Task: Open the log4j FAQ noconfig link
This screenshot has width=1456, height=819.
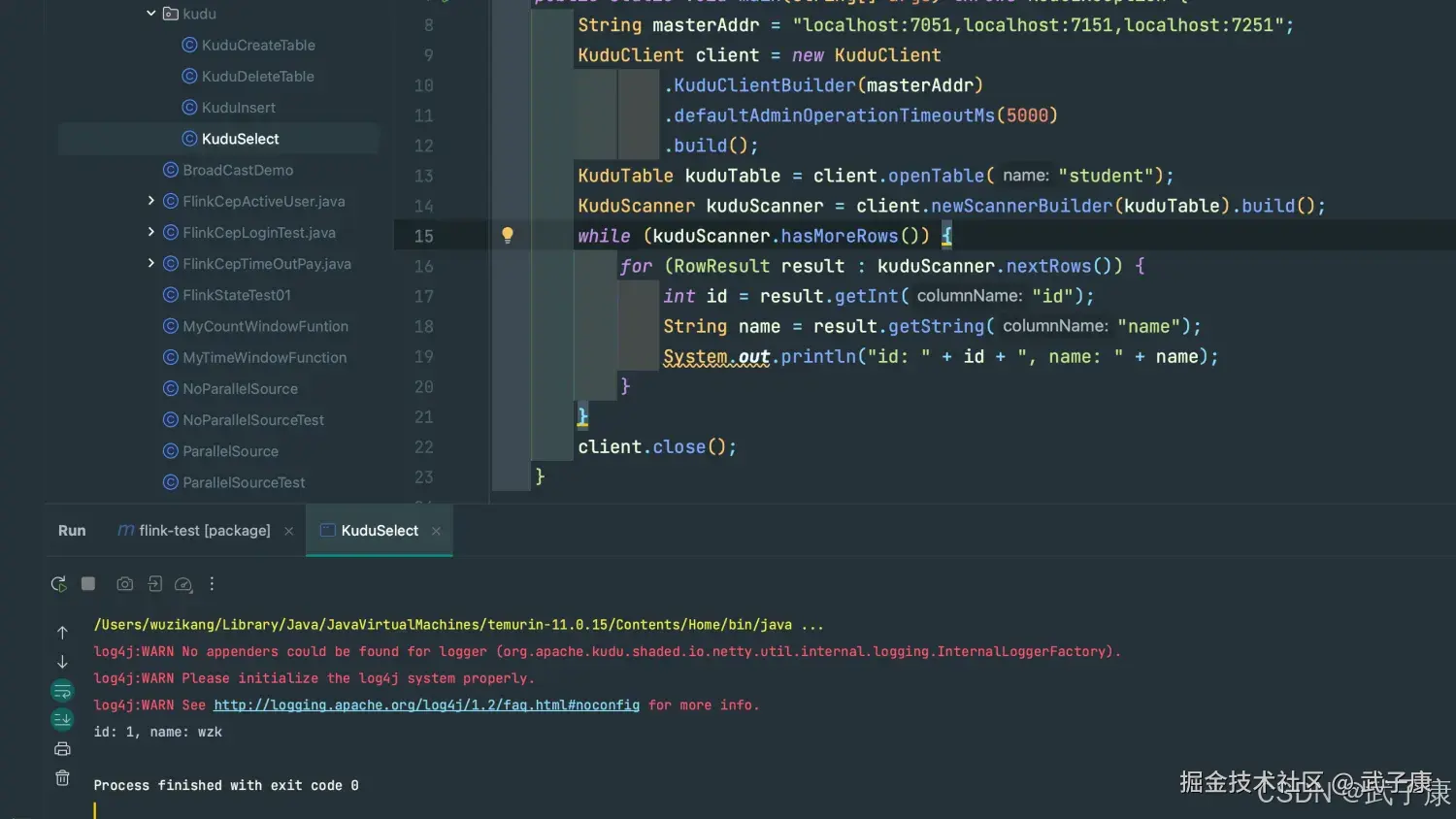Action: coord(426,705)
